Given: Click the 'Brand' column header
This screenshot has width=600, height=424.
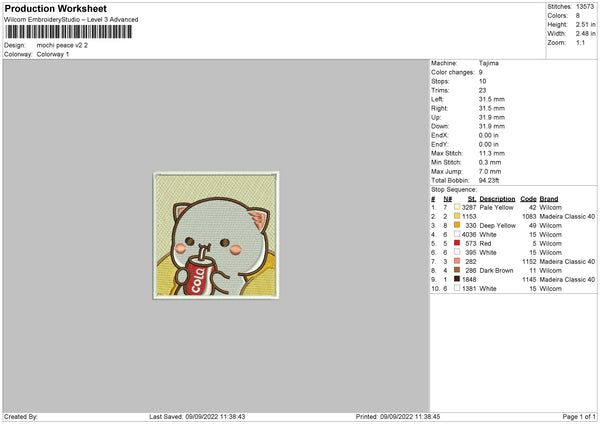Looking at the screenshot, I should (x=549, y=199).
